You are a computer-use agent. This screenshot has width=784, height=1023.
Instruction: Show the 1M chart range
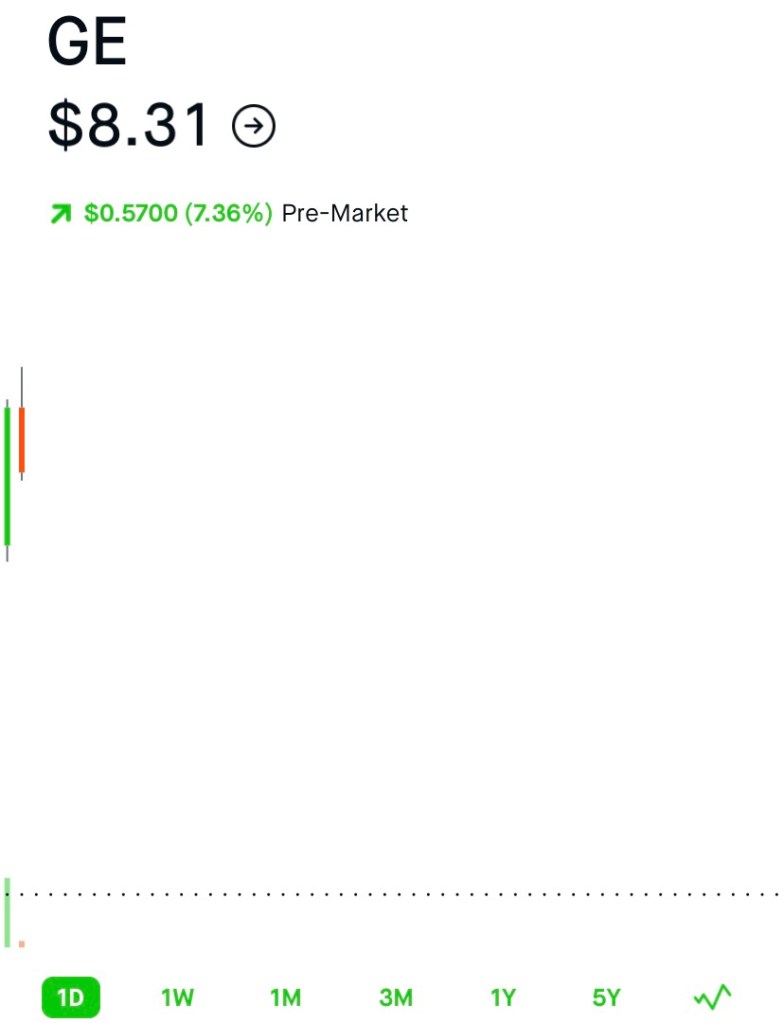285,997
